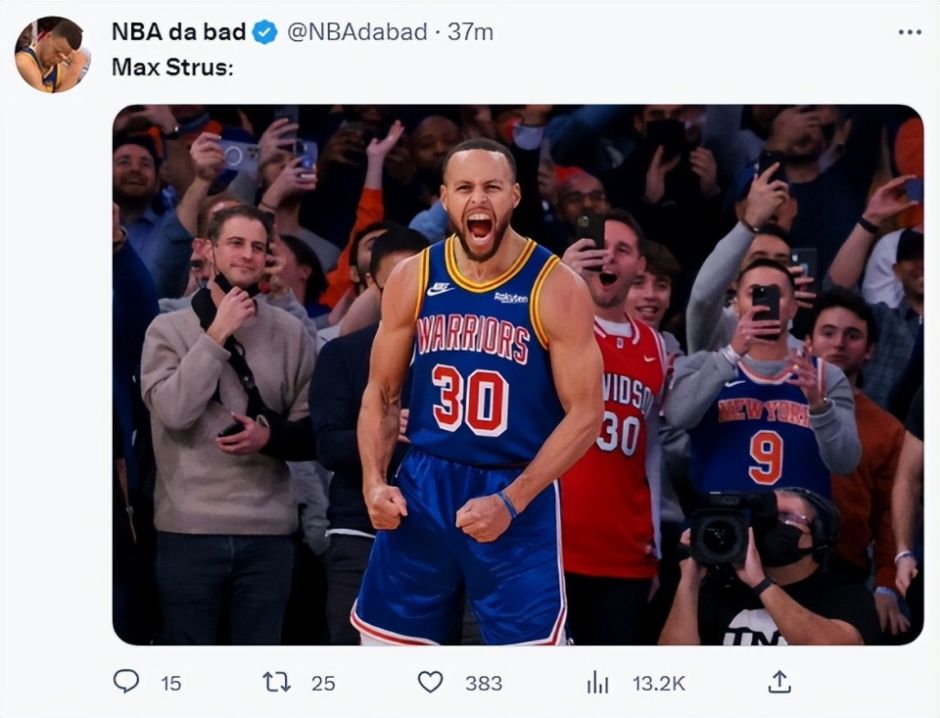The height and width of the screenshot is (718, 940).
Task: Click the 13.2K views count
Action: [x=659, y=683]
